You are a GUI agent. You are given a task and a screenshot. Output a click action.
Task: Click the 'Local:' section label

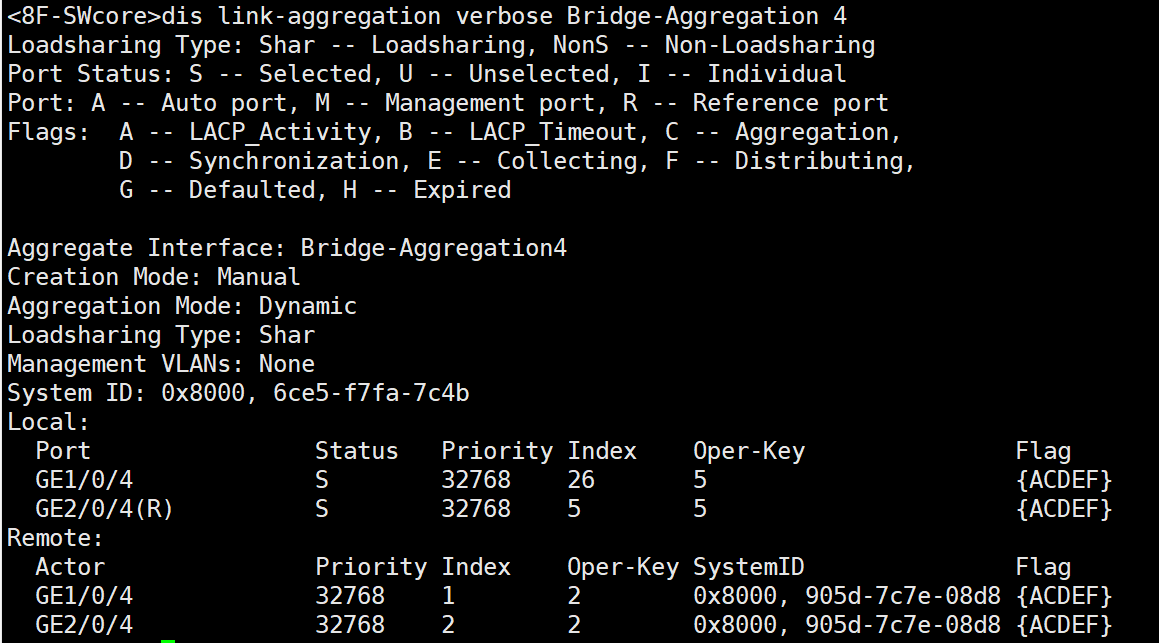click(x=49, y=422)
